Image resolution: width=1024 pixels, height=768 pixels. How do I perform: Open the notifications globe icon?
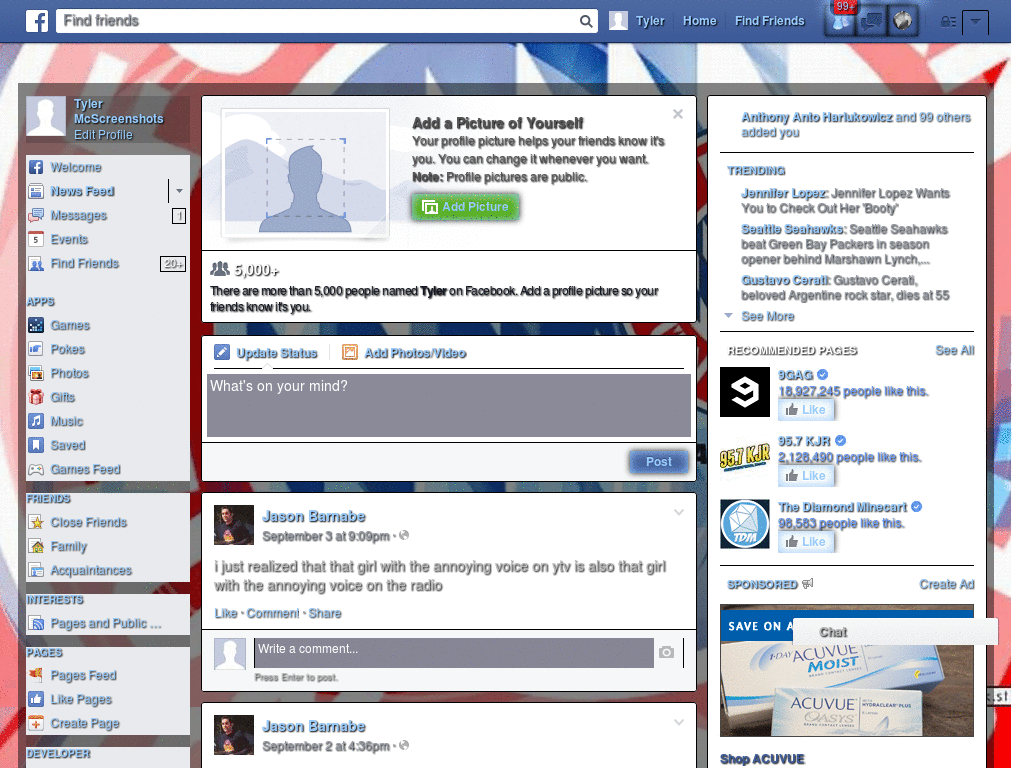tap(903, 21)
